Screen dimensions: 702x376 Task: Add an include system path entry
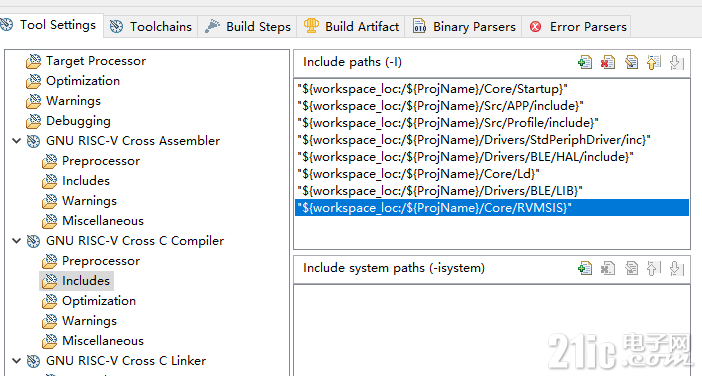click(585, 268)
